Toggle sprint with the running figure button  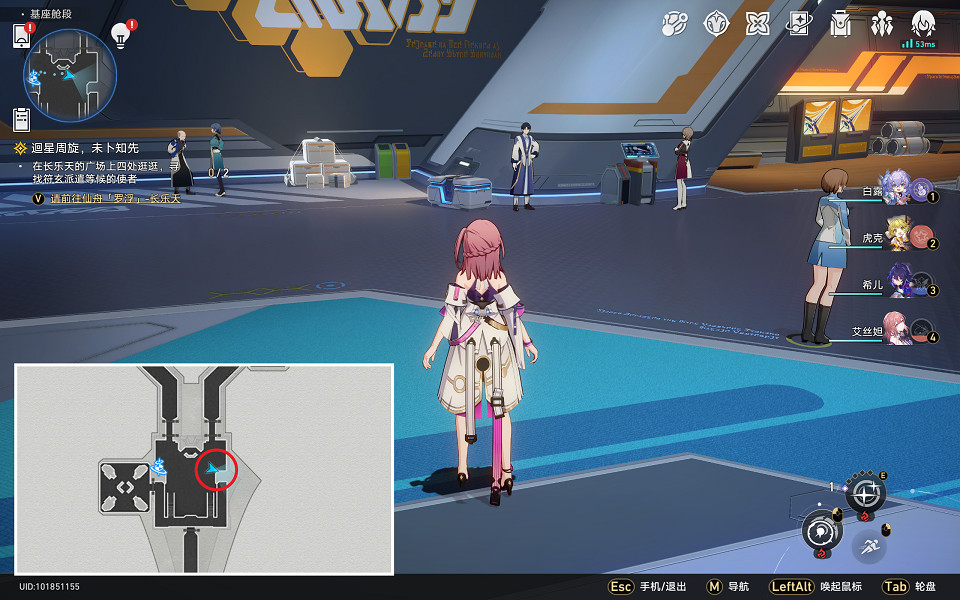point(869,546)
